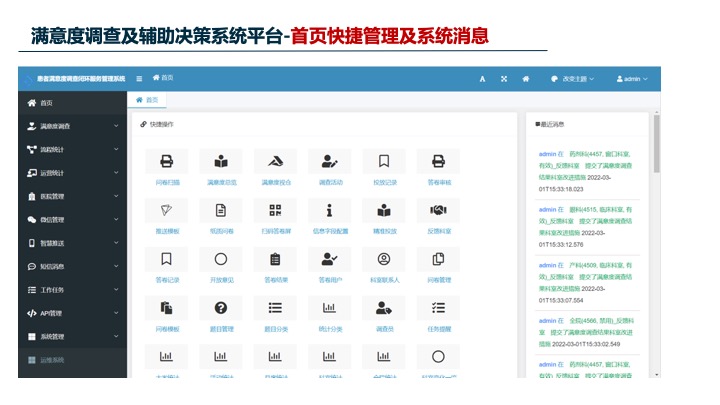The image size is (720, 405).
Task: Open the 投放记录 bookmark shortcut
Action: (x=384, y=162)
